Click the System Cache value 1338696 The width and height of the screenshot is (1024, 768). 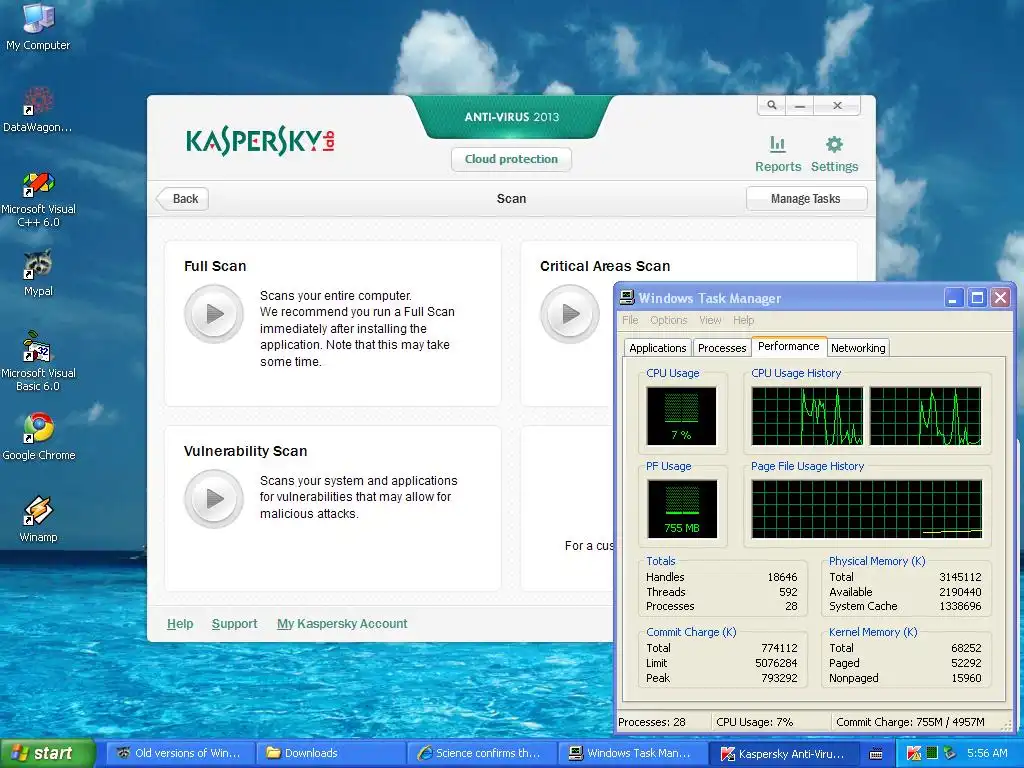pos(960,606)
